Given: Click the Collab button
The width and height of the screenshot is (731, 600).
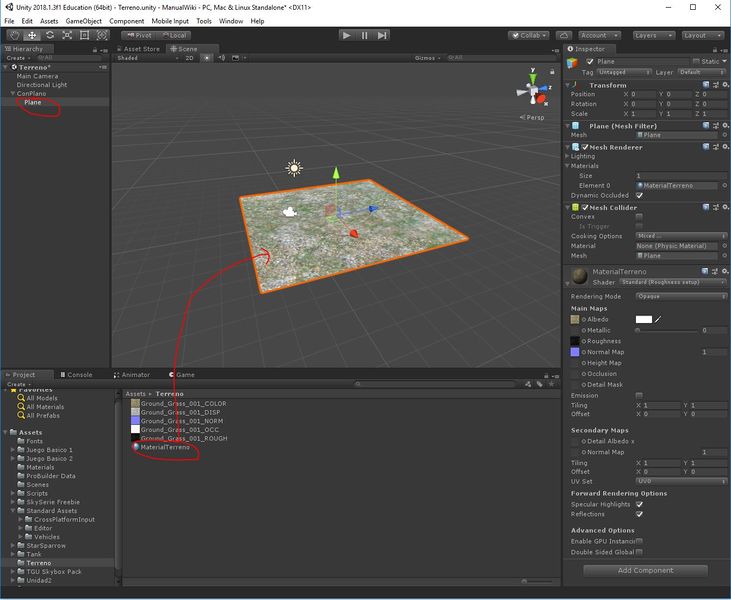Looking at the screenshot, I should pyautogui.click(x=529, y=35).
